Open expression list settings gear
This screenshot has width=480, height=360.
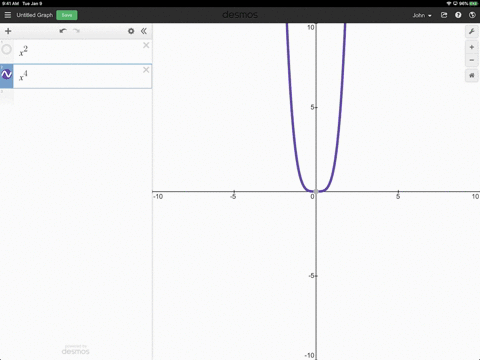(131, 31)
